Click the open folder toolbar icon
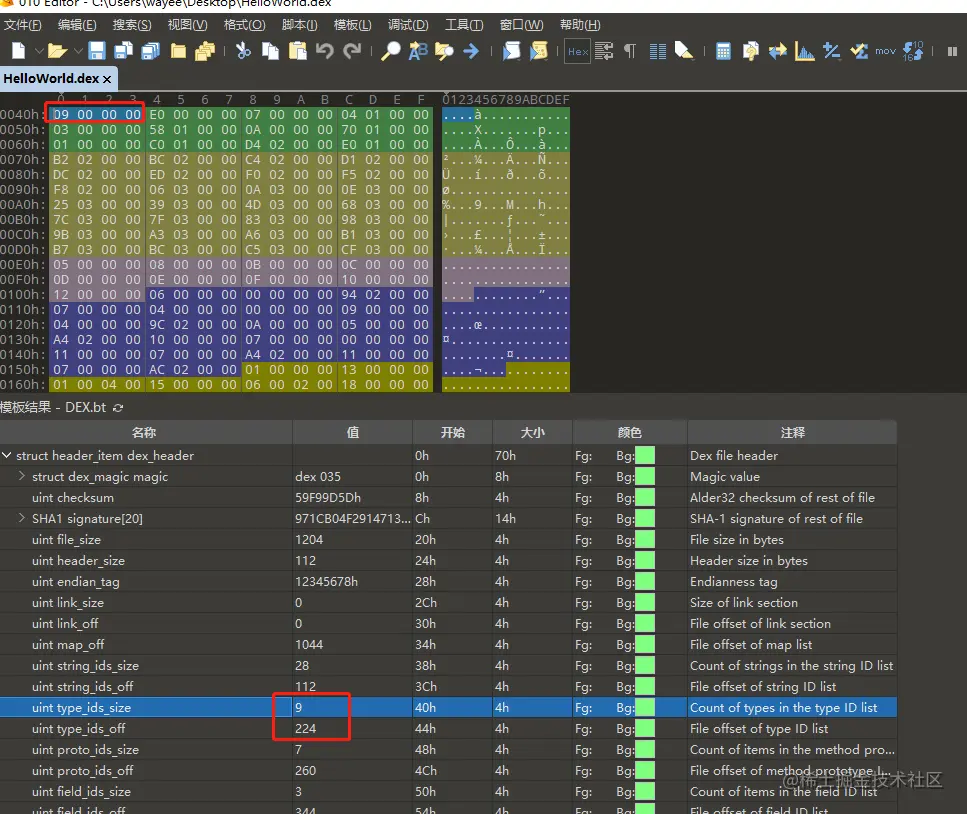Screen dimensions: 967x814 [x=57, y=51]
